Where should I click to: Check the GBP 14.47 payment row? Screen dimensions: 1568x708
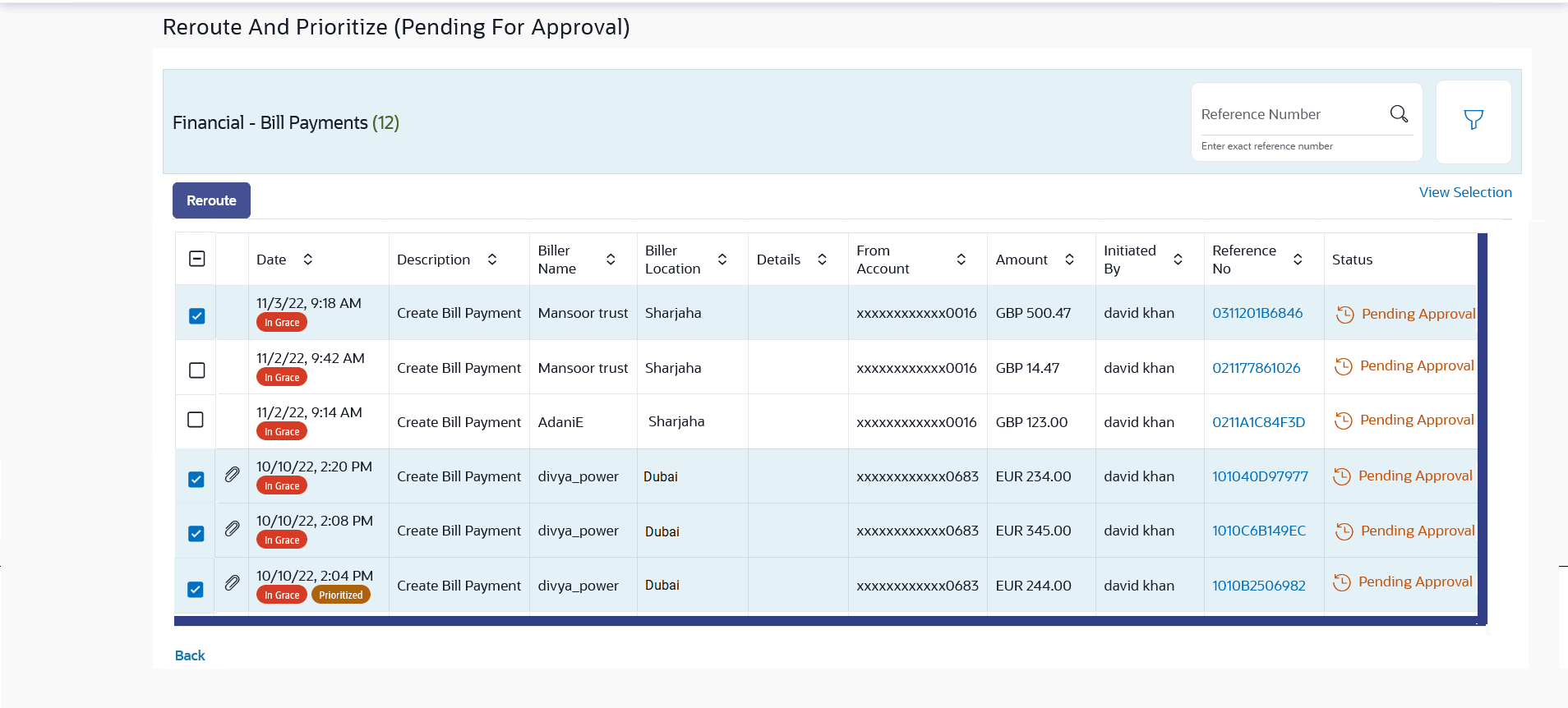point(197,370)
